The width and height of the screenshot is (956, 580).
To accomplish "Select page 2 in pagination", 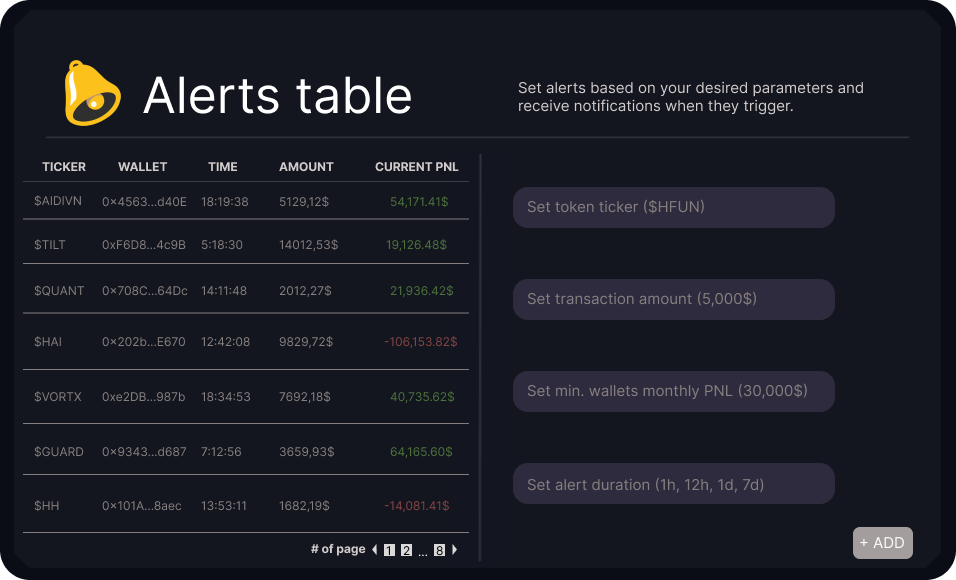I will [406, 549].
